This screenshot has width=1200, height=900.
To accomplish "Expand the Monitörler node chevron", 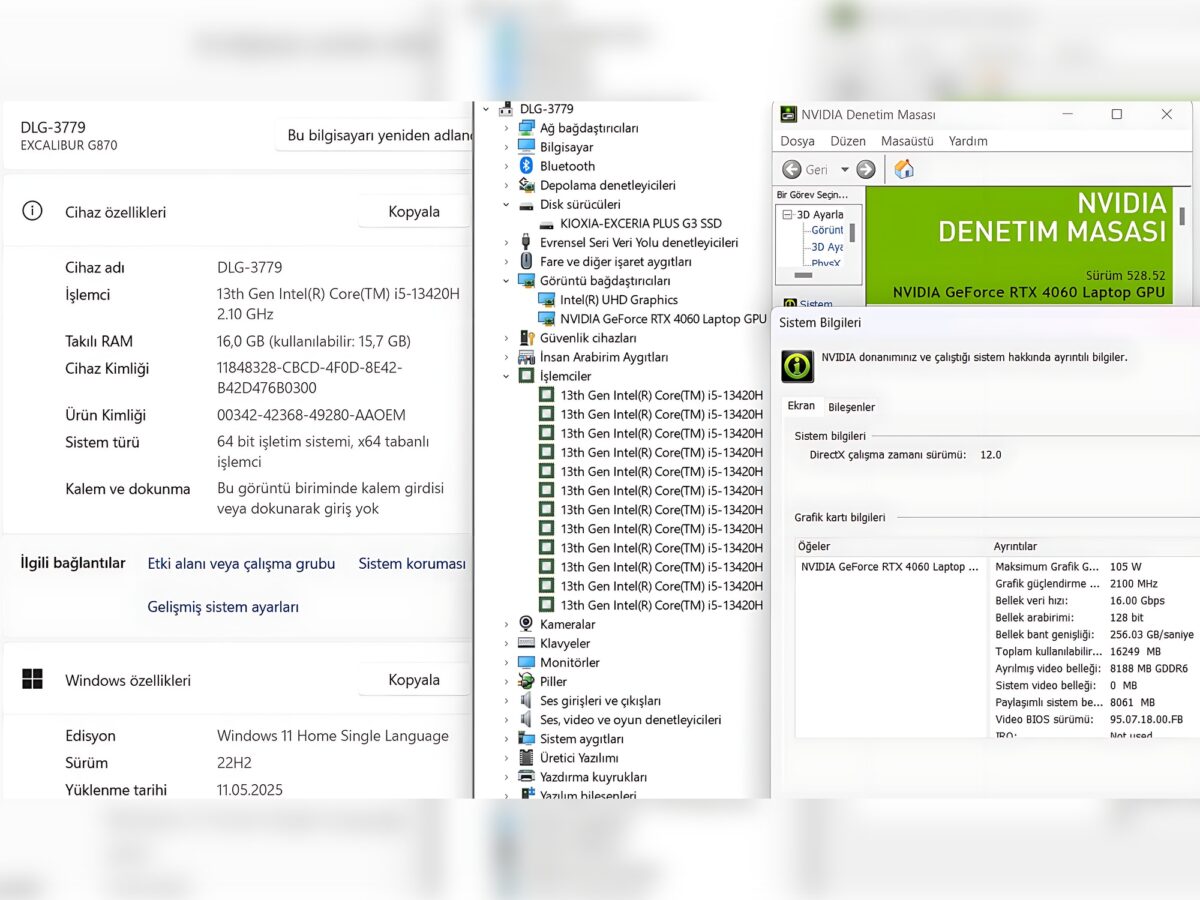I will point(506,662).
